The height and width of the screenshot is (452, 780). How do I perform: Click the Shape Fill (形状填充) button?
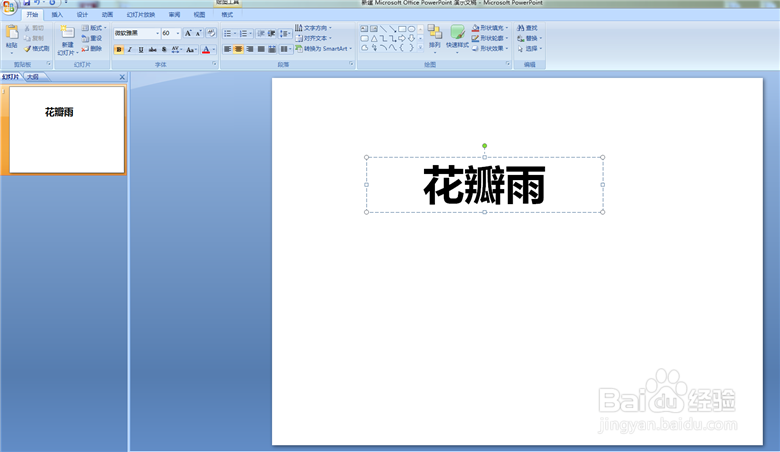click(x=489, y=28)
